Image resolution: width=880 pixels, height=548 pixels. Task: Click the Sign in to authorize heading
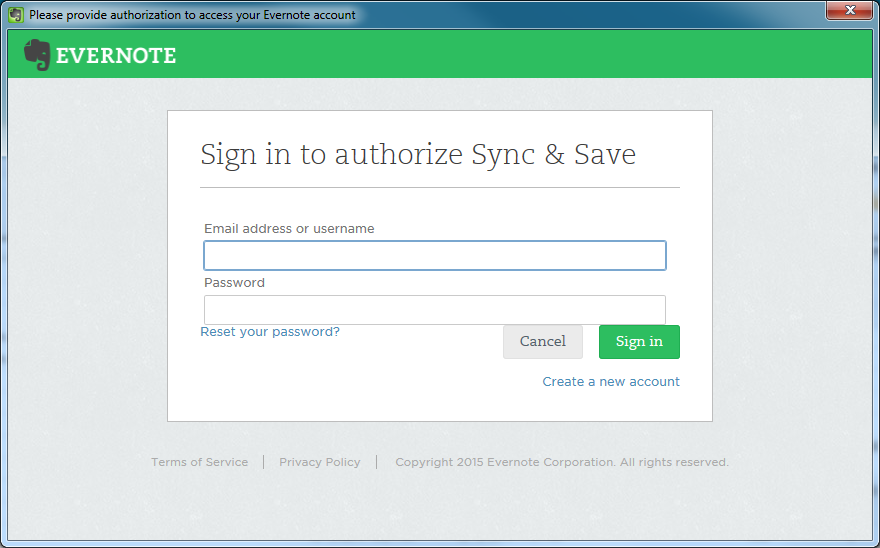click(x=418, y=154)
